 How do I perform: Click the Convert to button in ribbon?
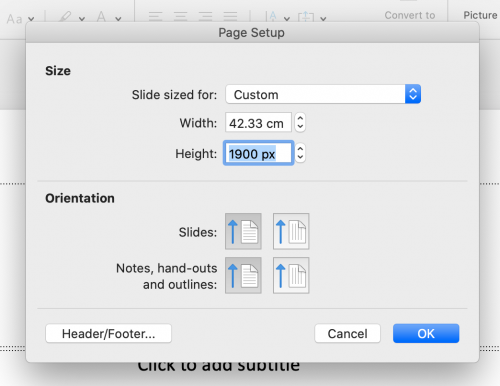pyautogui.click(x=410, y=15)
